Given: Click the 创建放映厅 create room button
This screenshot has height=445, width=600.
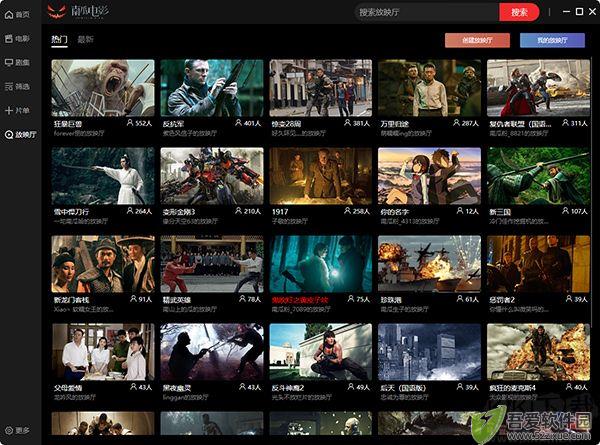Looking at the screenshot, I should coord(477,40).
